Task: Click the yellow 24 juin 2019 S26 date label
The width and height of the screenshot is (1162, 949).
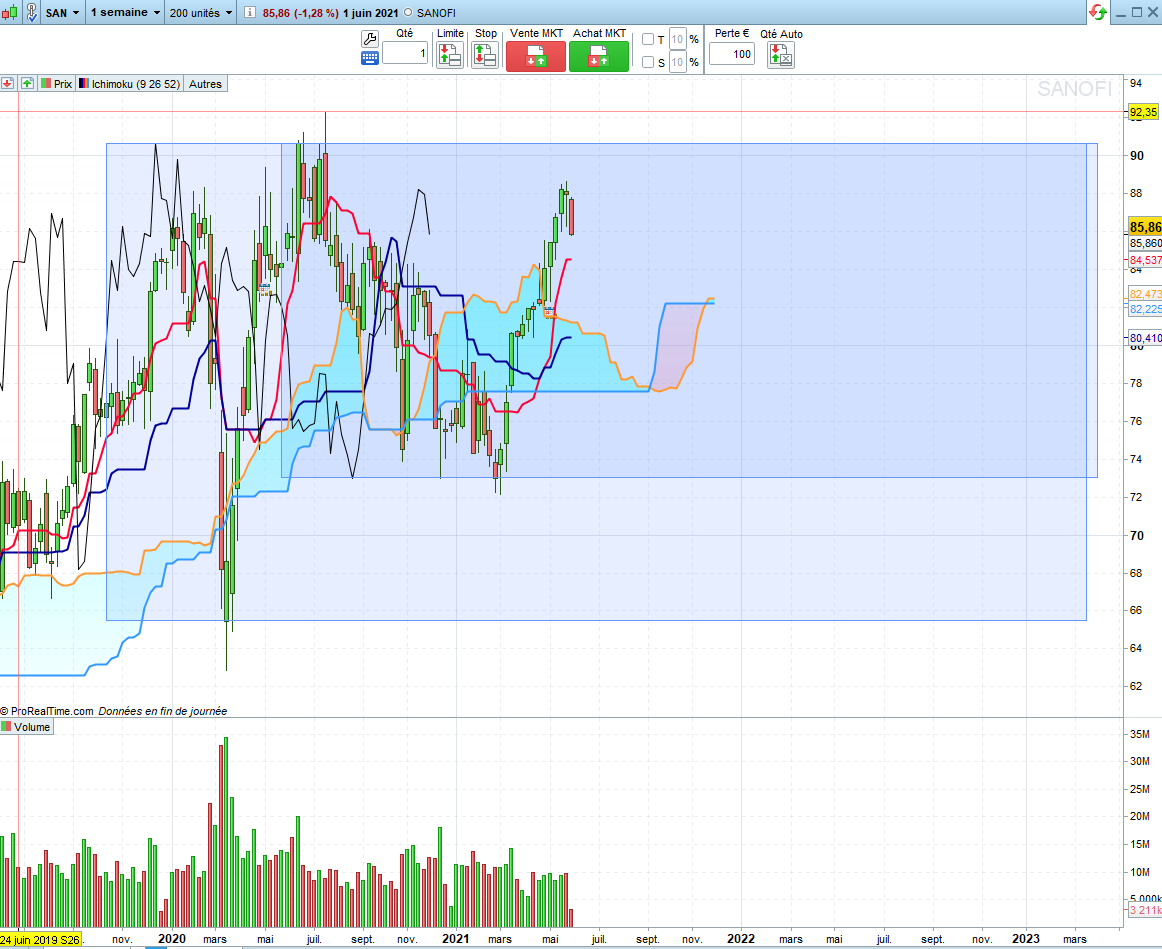Action: click(x=40, y=939)
